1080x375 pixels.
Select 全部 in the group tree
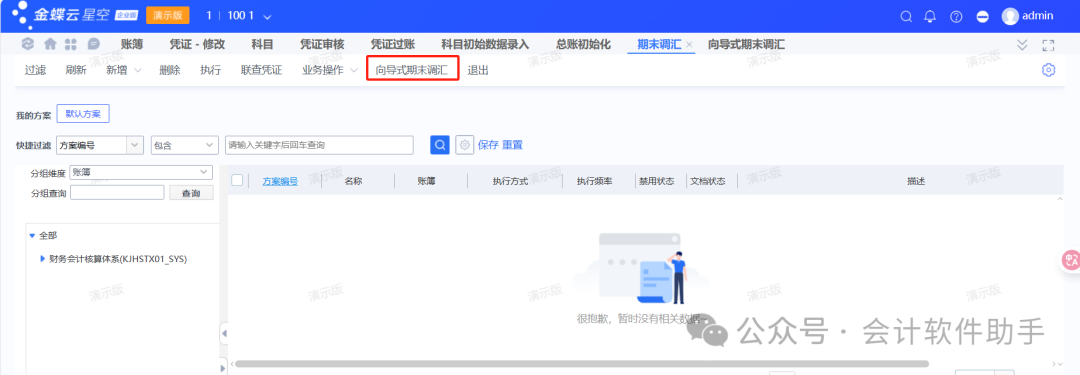48,236
